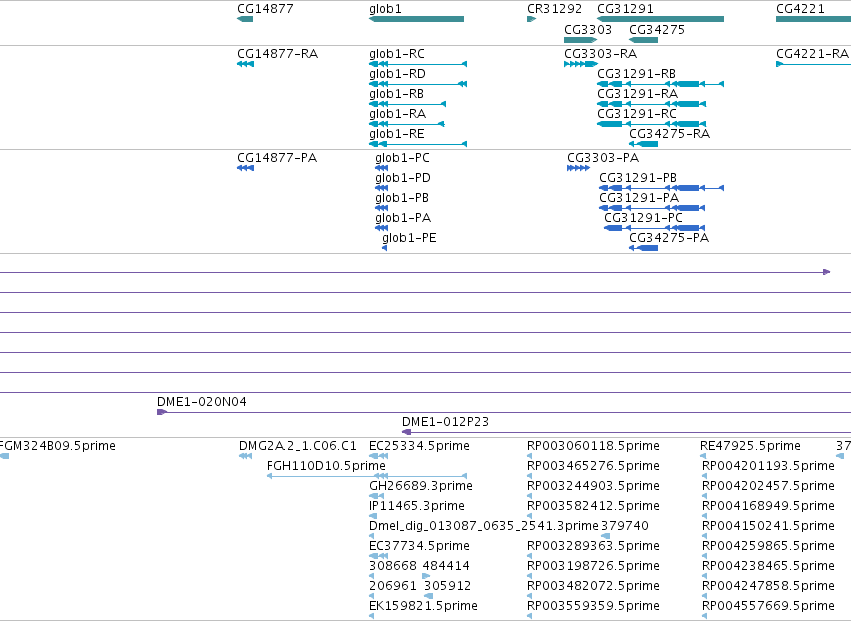Select EST DMG2A.2_1.C06.C1
This screenshot has height=621, width=851.
point(245,456)
